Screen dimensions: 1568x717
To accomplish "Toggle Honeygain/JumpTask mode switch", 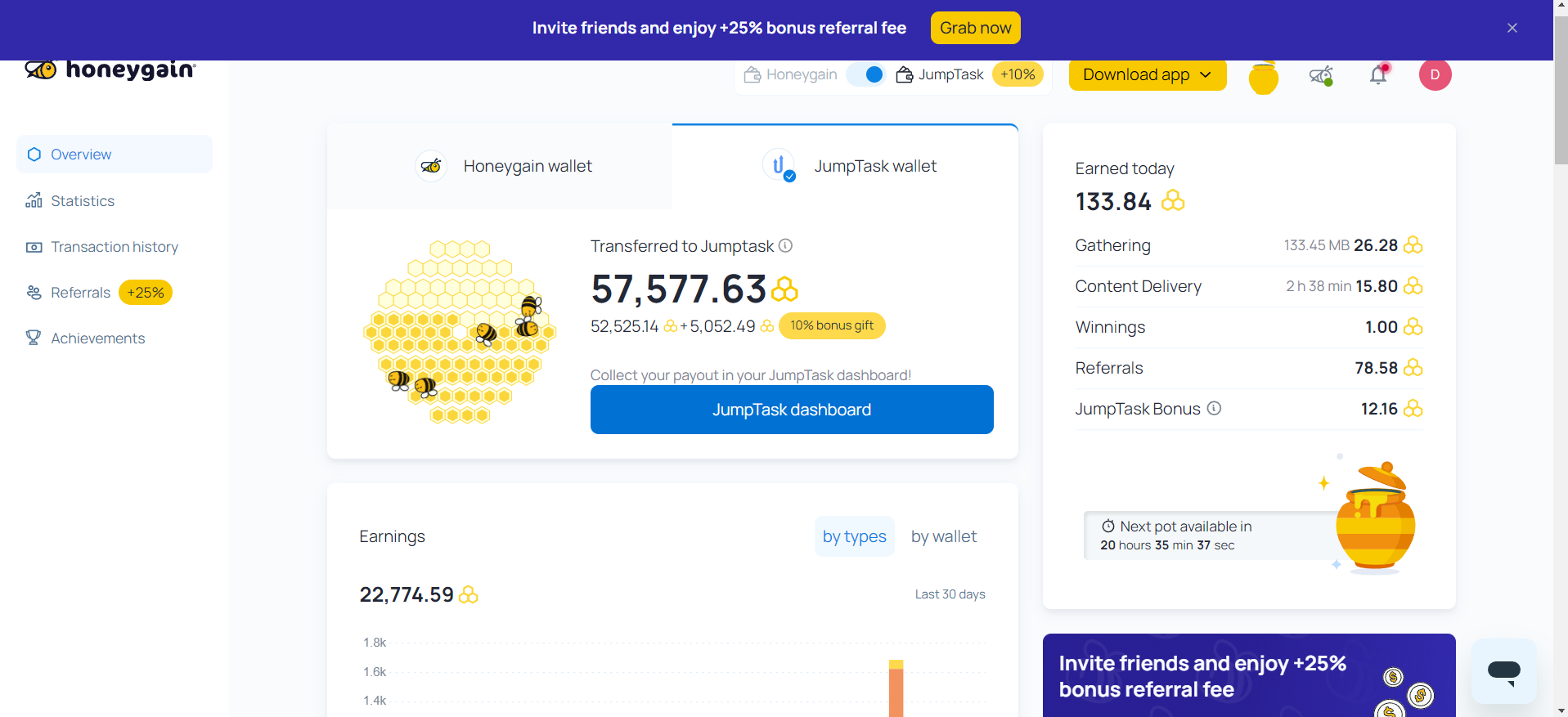I will (x=866, y=74).
